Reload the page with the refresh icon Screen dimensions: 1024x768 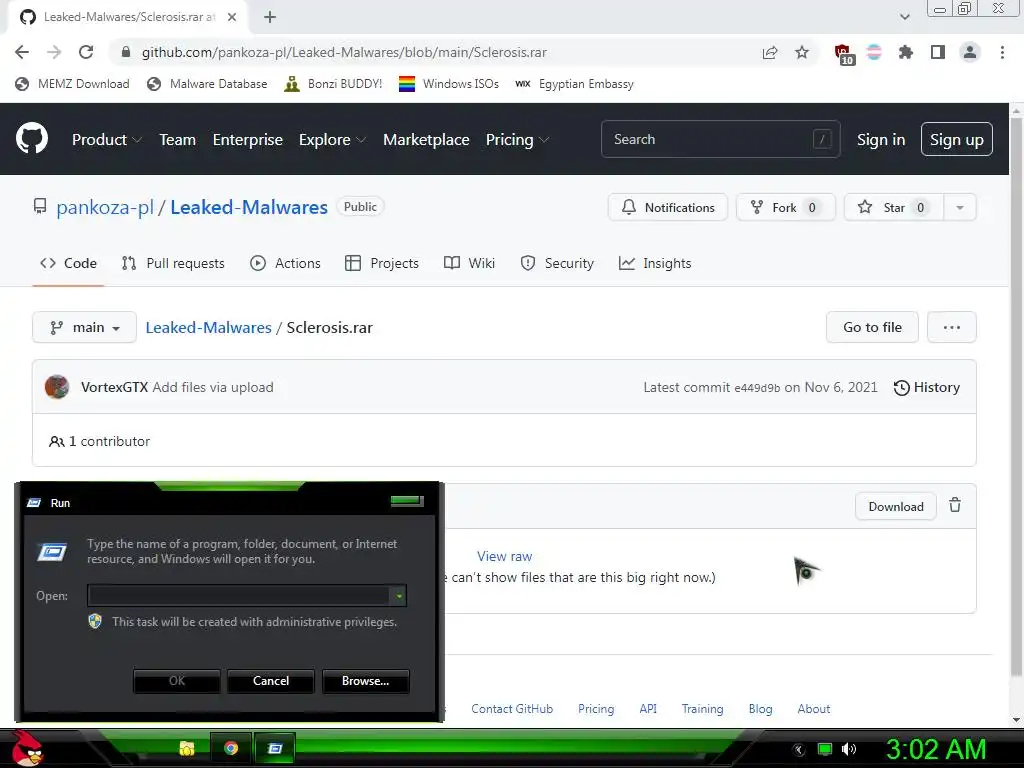[86, 52]
